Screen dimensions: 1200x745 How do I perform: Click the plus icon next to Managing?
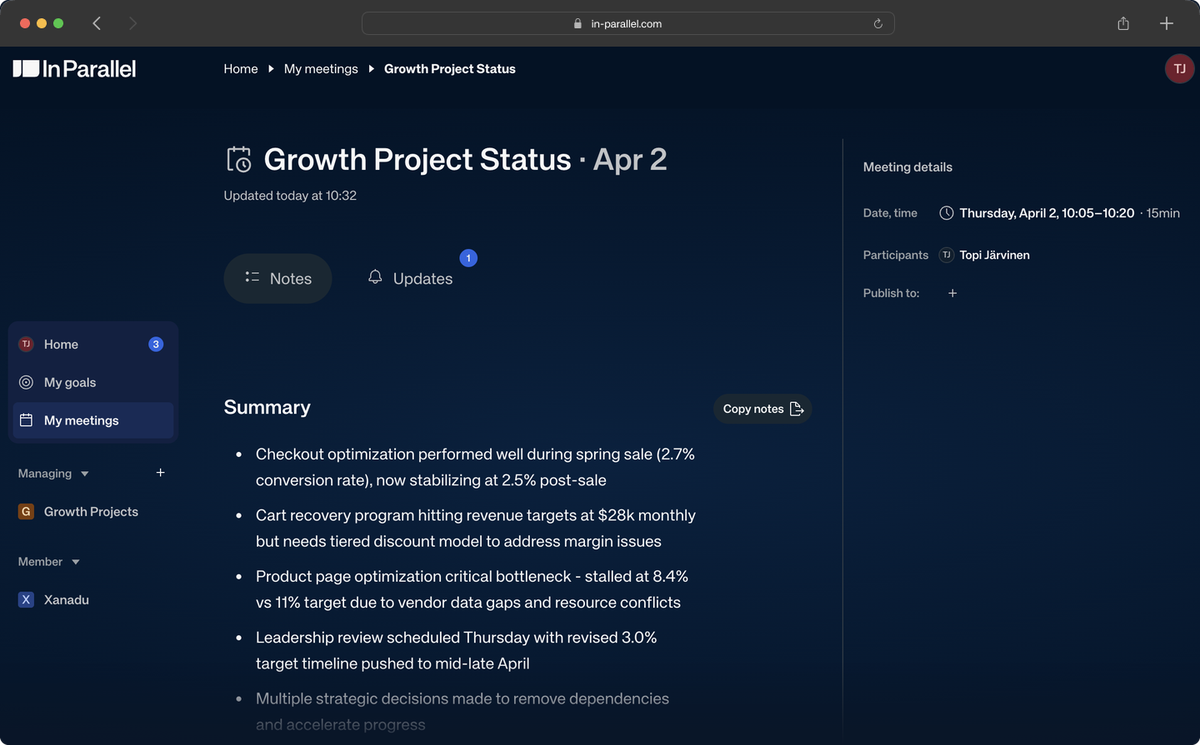click(x=160, y=473)
